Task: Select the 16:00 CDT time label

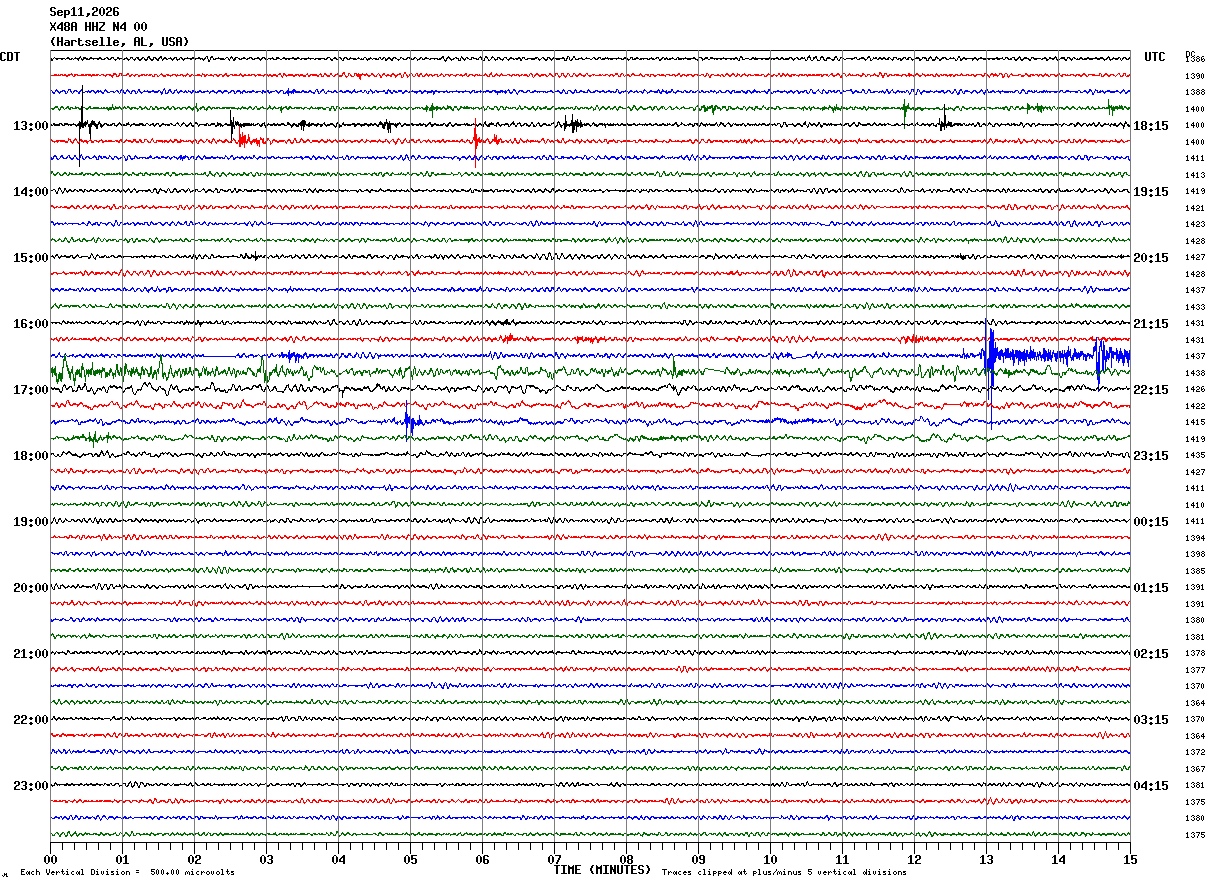Action: [31, 324]
